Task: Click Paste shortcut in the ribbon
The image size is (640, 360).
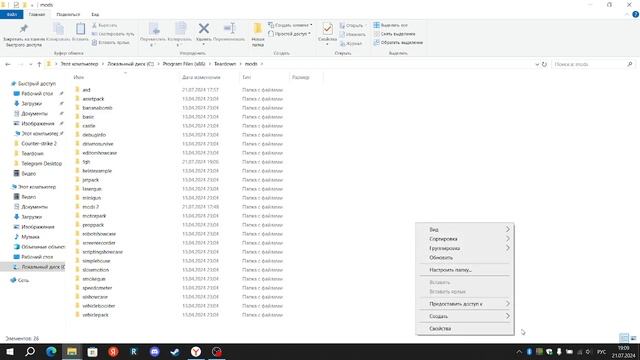Action: click(111, 42)
